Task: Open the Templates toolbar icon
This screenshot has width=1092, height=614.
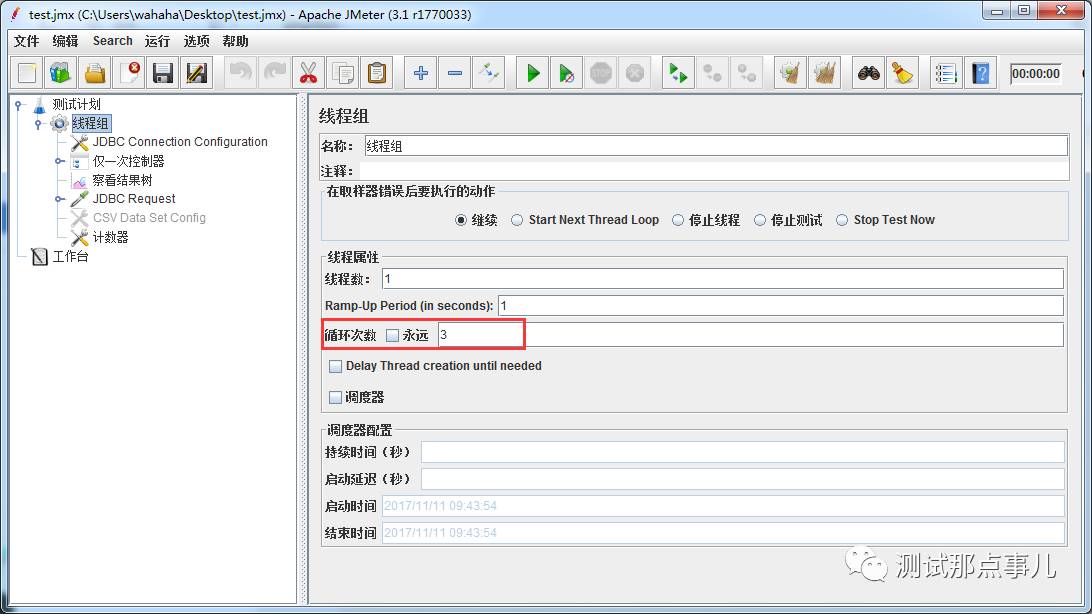Action: click(x=61, y=73)
